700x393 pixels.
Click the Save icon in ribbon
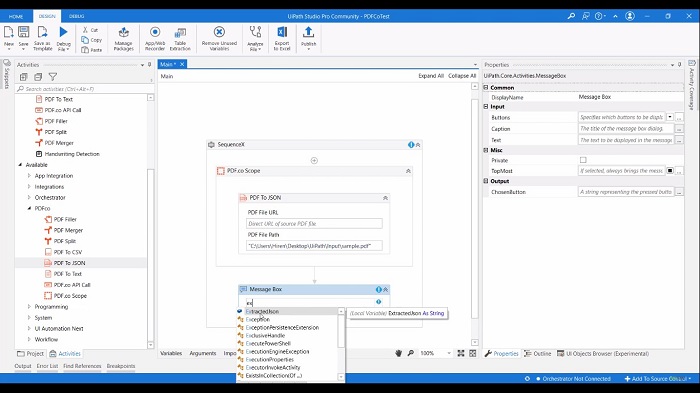tap(23, 32)
